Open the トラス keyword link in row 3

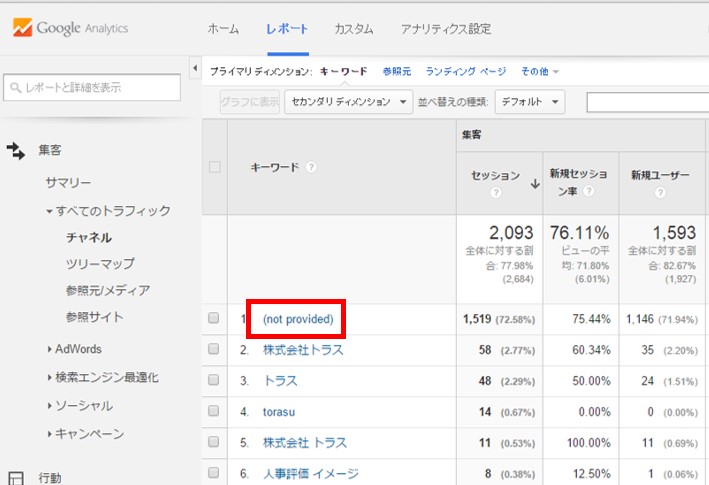(280, 381)
